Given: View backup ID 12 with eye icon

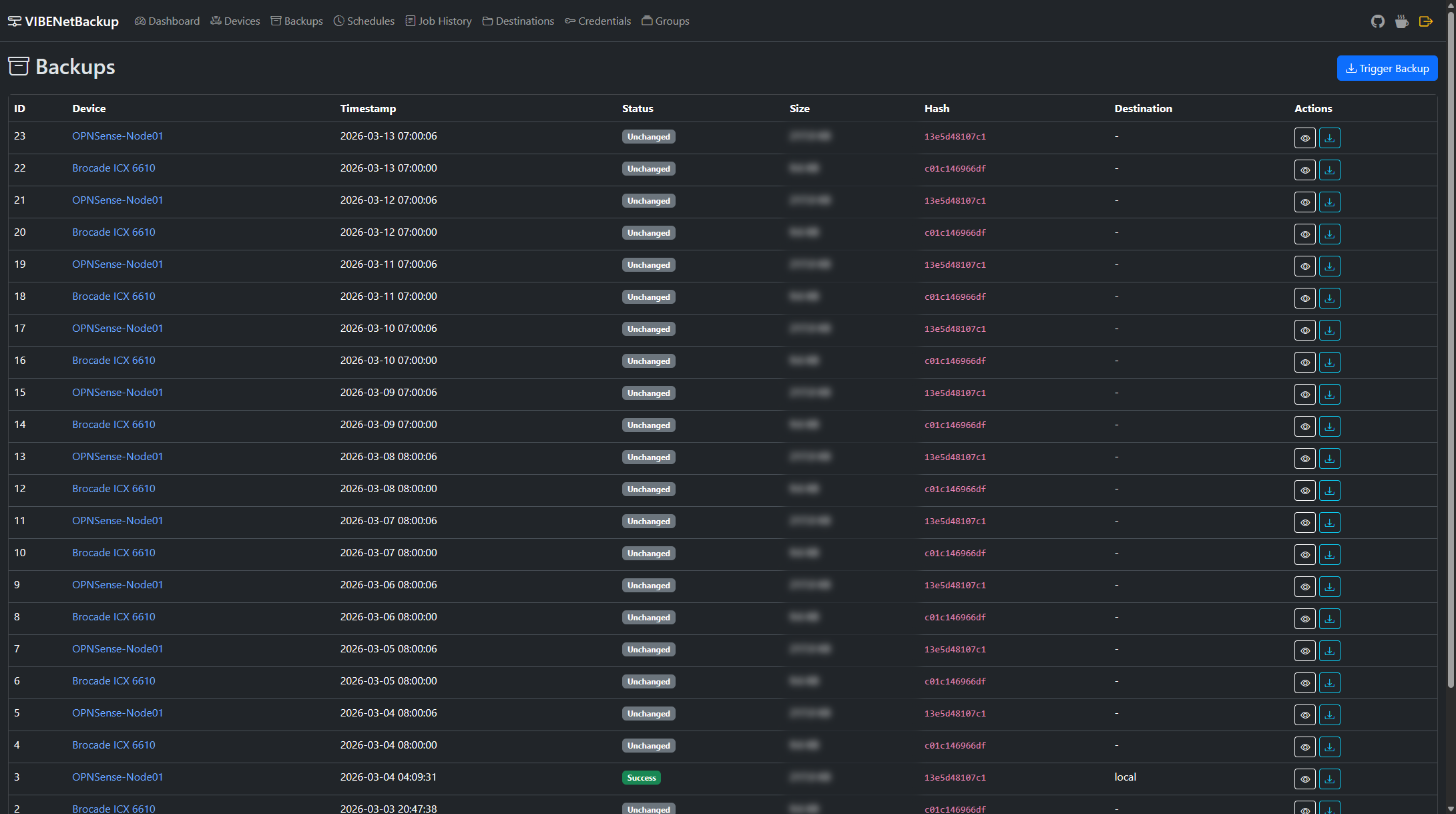Looking at the screenshot, I should click(1305, 490).
